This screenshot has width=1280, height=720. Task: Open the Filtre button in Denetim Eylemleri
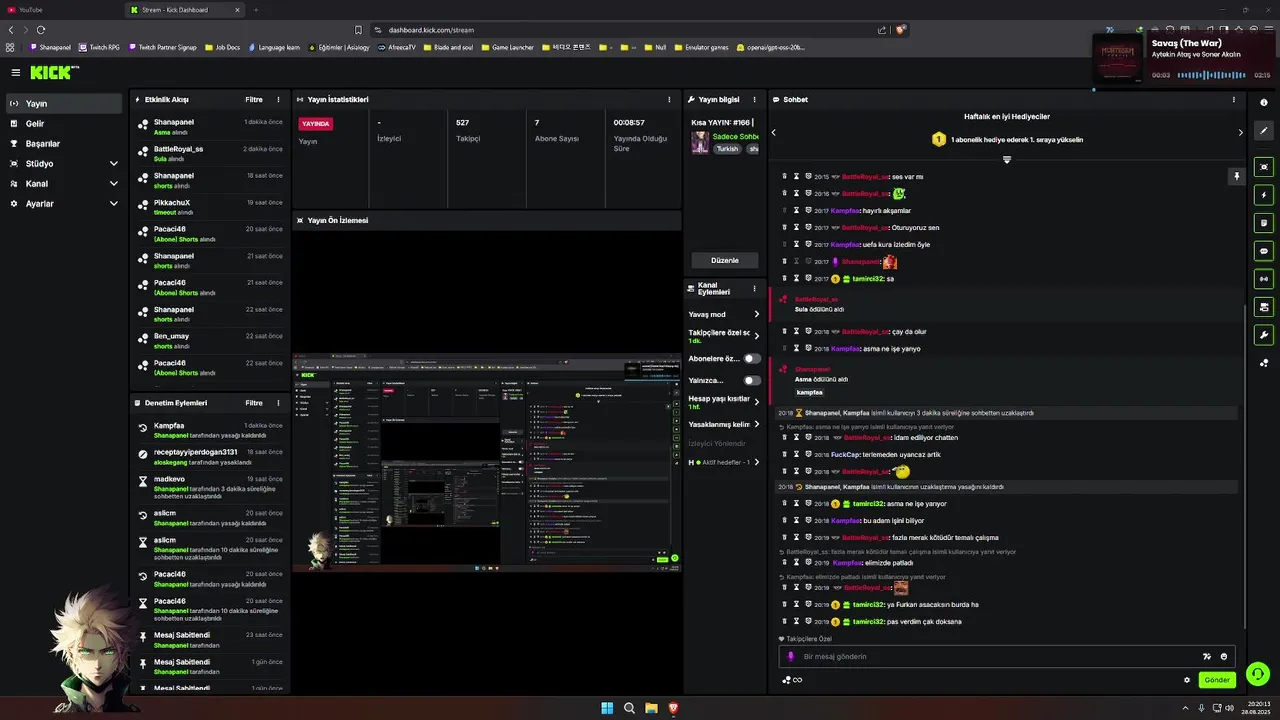pyautogui.click(x=254, y=403)
